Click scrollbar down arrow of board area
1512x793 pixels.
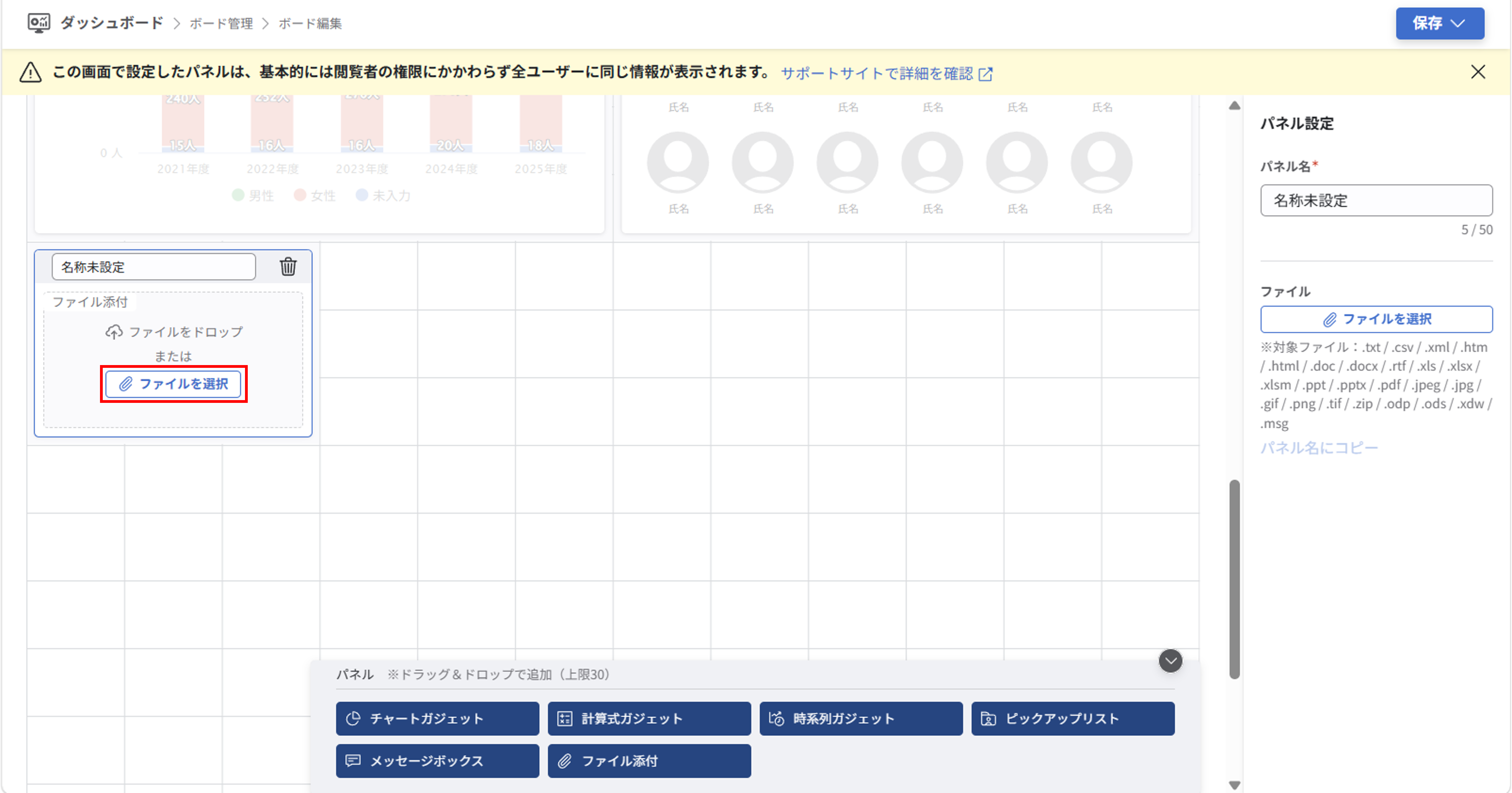pyautogui.click(x=1234, y=785)
